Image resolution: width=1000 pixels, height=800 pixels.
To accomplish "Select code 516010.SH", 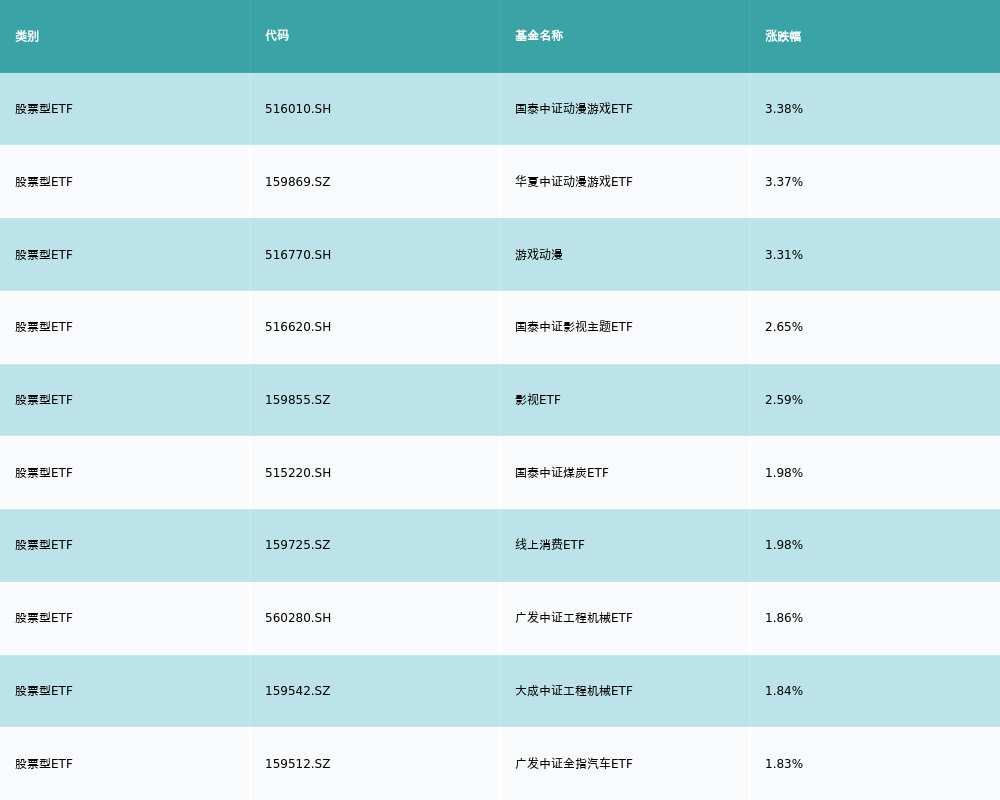I will coord(298,109).
